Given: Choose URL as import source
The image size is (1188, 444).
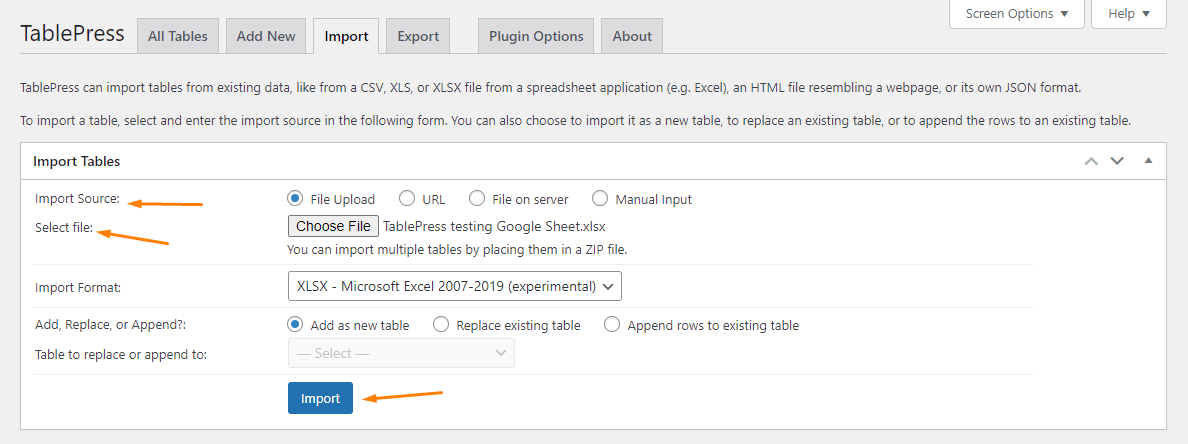Looking at the screenshot, I should [407, 199].
